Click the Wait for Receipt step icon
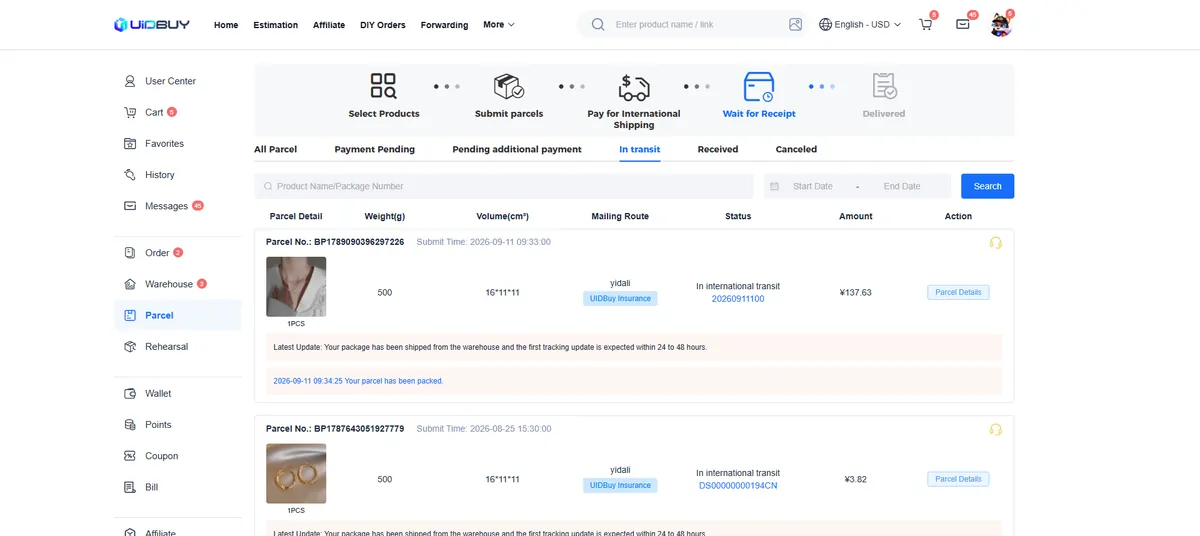The height and width of the screenshot is (536, 1200). point(759,87)
